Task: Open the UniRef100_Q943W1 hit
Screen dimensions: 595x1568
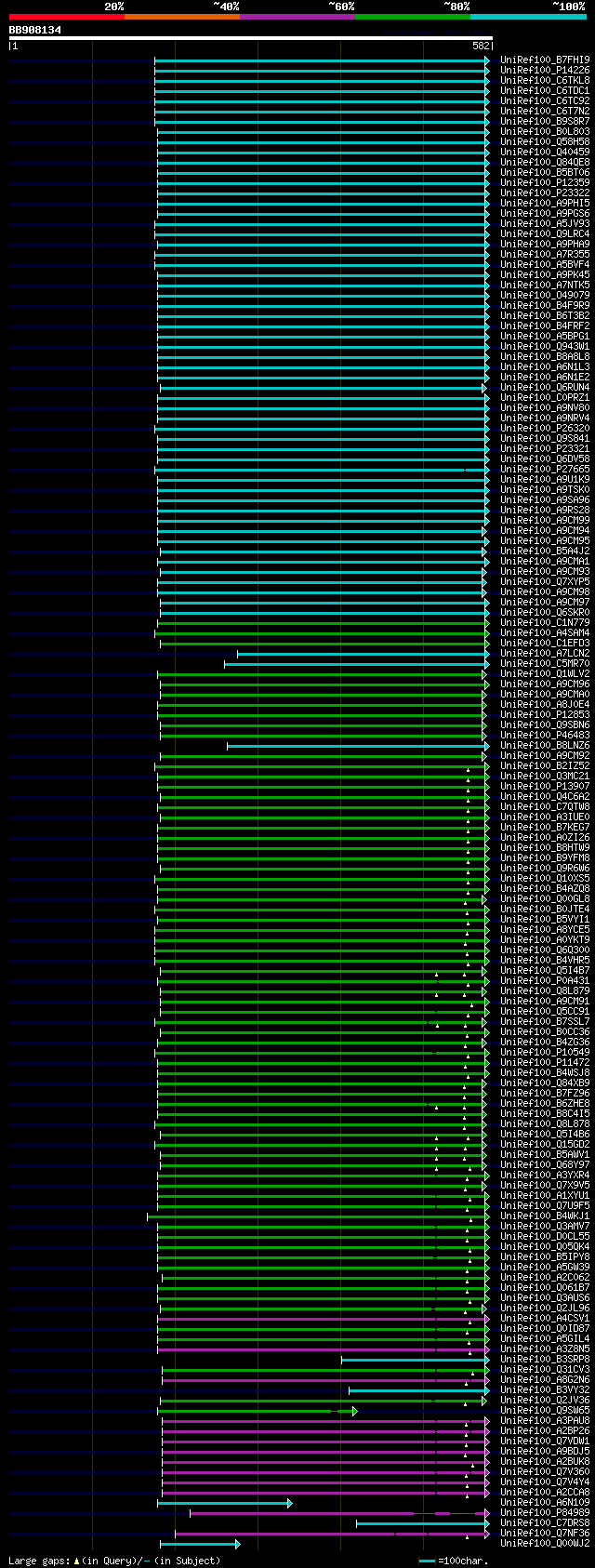Action: (x=545, y=346)
